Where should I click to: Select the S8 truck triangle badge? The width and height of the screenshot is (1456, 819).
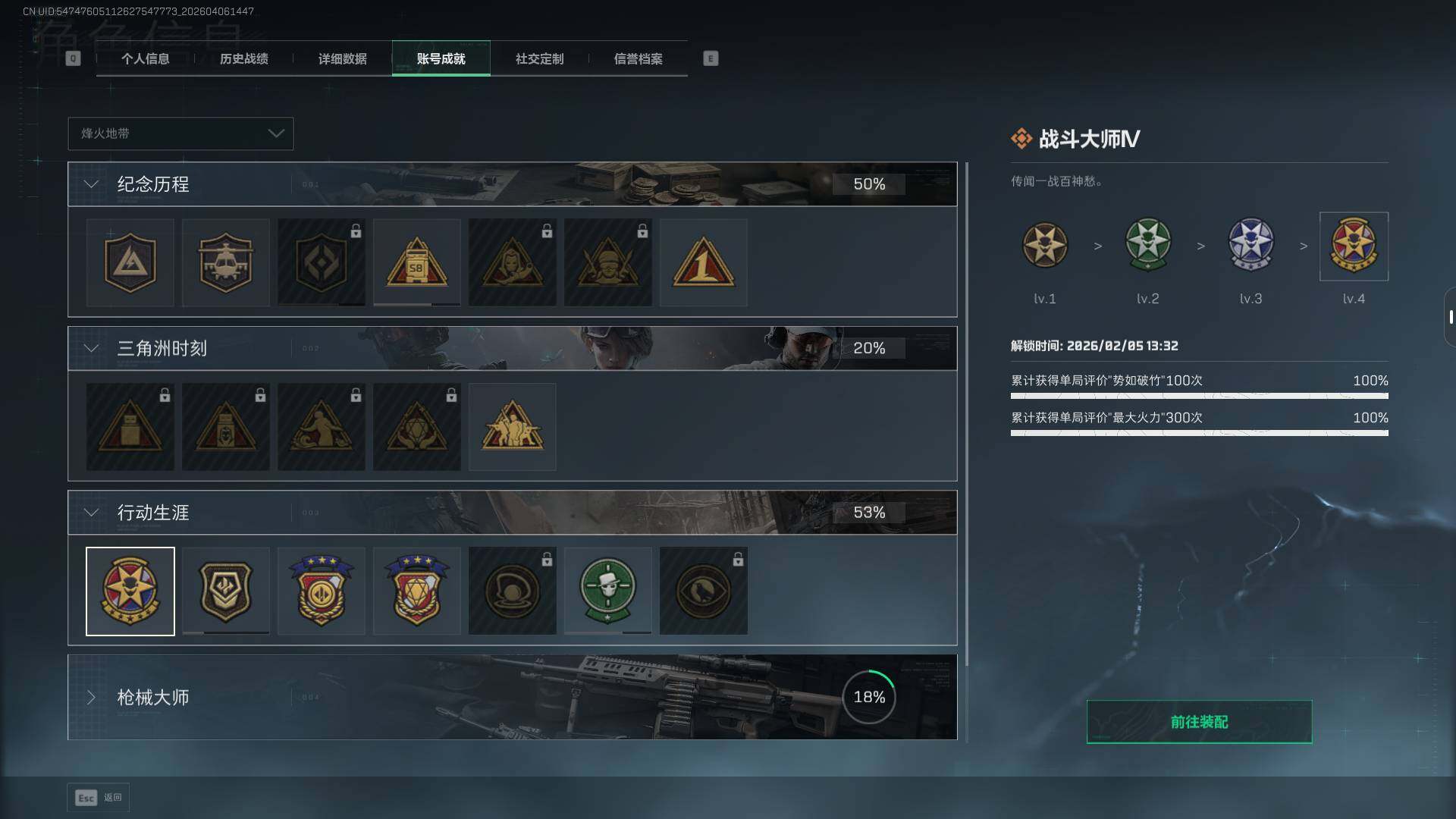point(416,262)
